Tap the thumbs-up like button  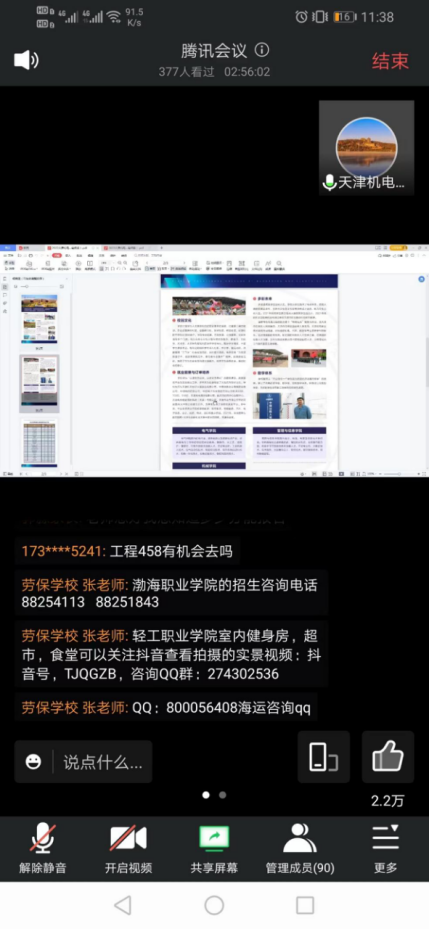tap(388, 757)
